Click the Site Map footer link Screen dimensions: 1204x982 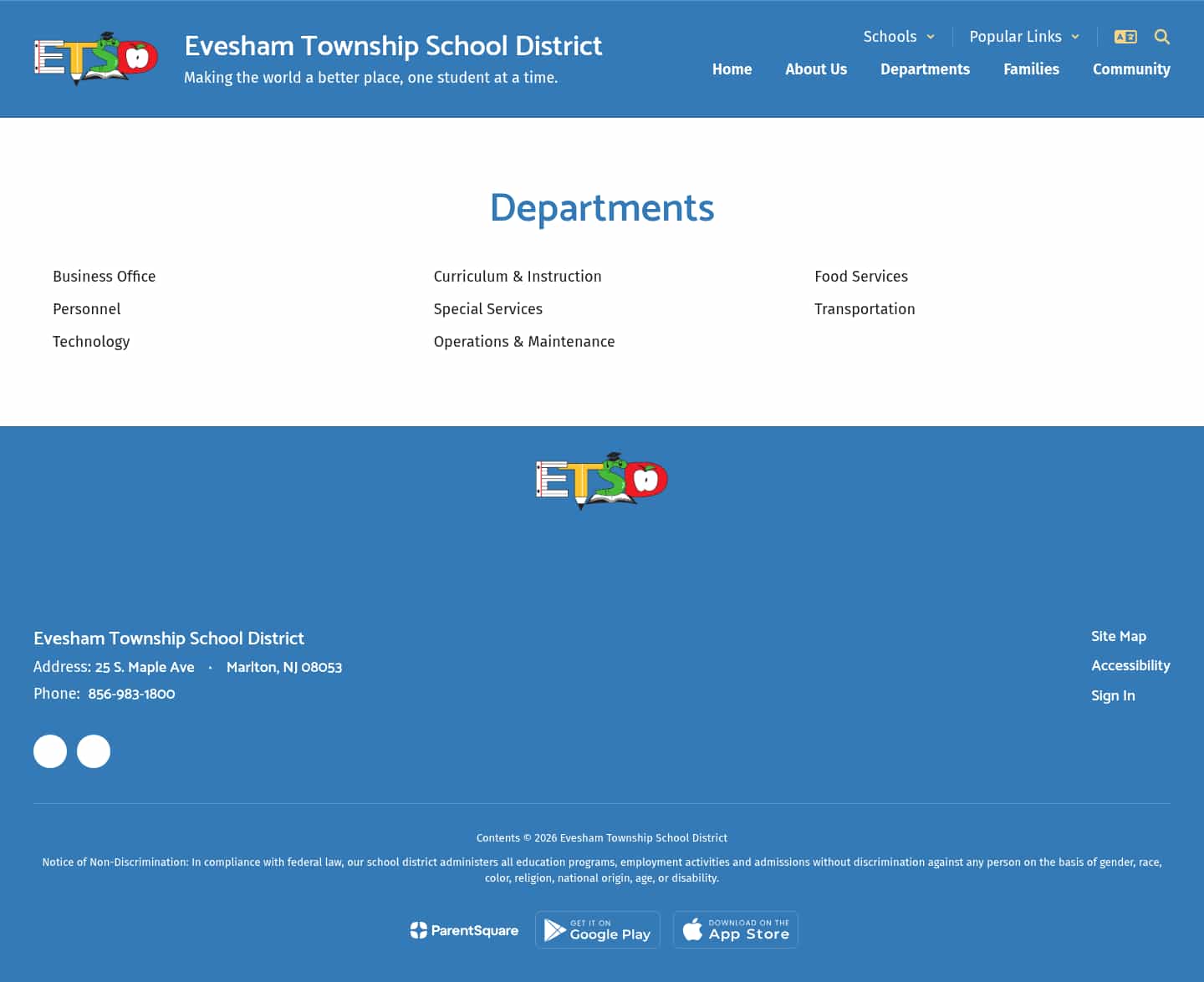tap(1119, 636)
